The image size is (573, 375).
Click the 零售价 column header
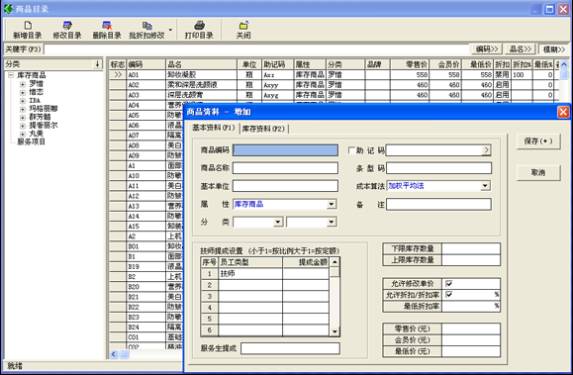click(x=410, y=64)
